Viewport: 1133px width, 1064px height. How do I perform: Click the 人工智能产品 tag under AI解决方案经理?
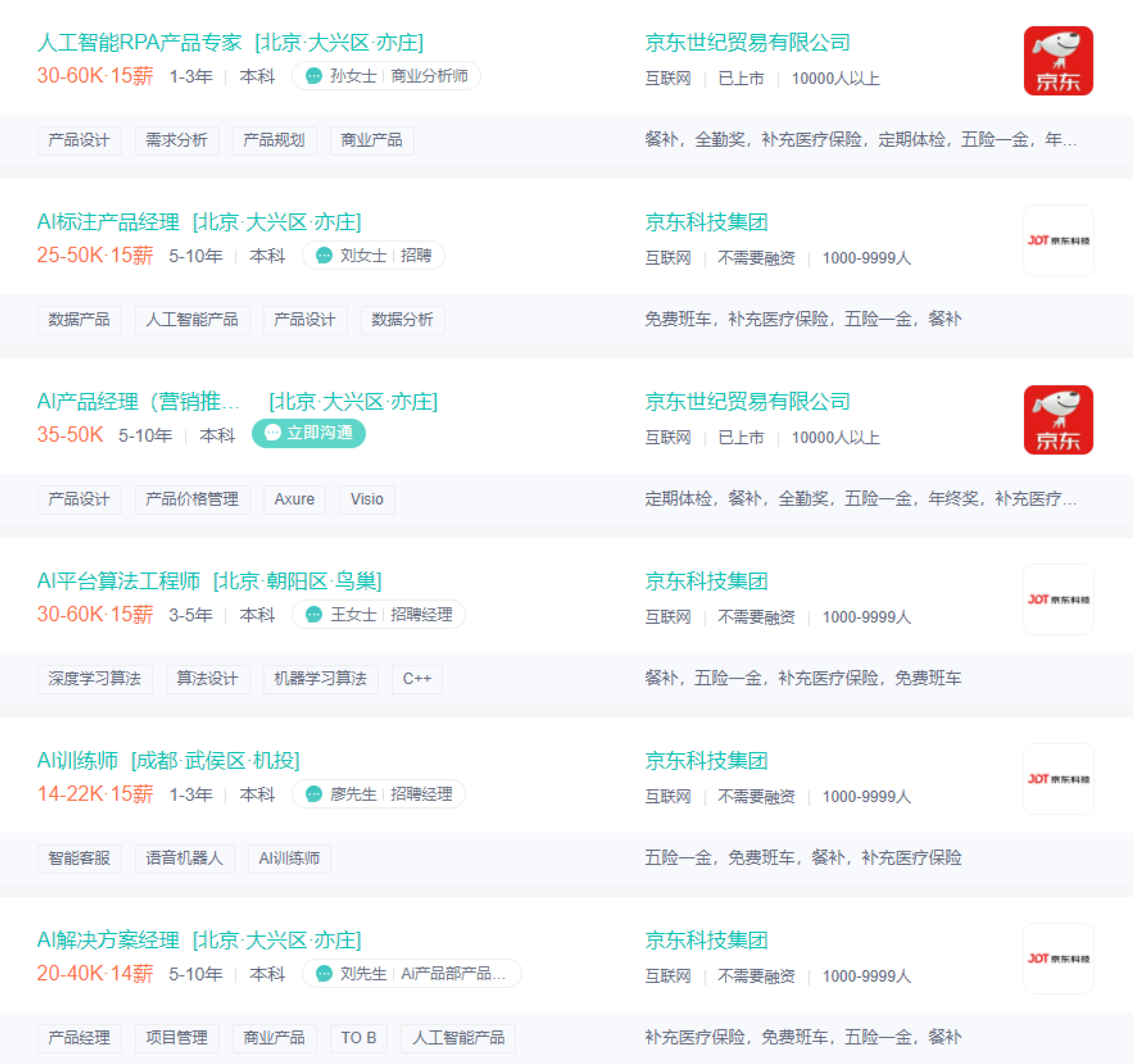pos(458,1038)
